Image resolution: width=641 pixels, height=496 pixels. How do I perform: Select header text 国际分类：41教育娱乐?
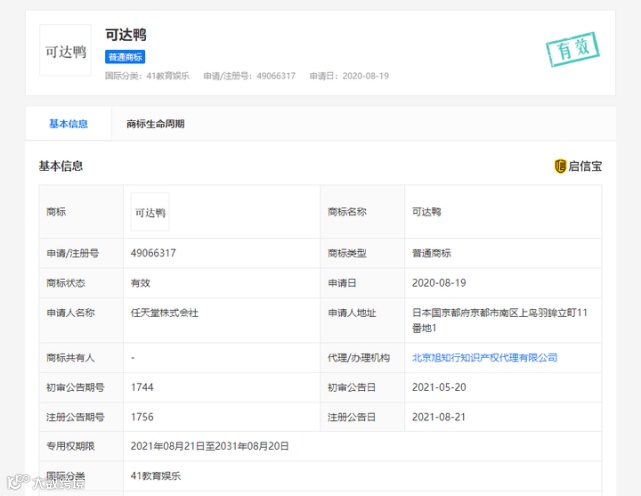[x=147, y=76]
